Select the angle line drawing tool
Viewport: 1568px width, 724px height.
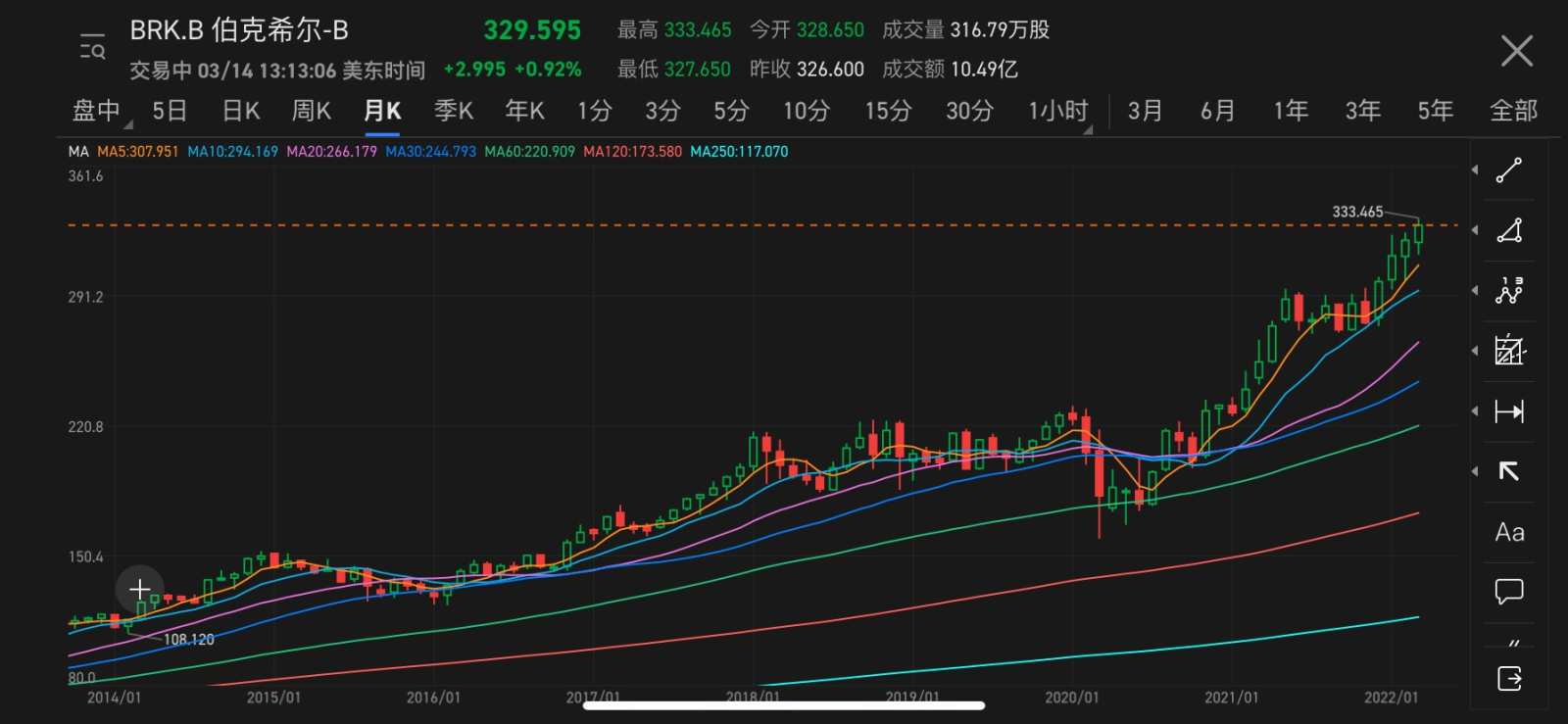[1509, 231]
